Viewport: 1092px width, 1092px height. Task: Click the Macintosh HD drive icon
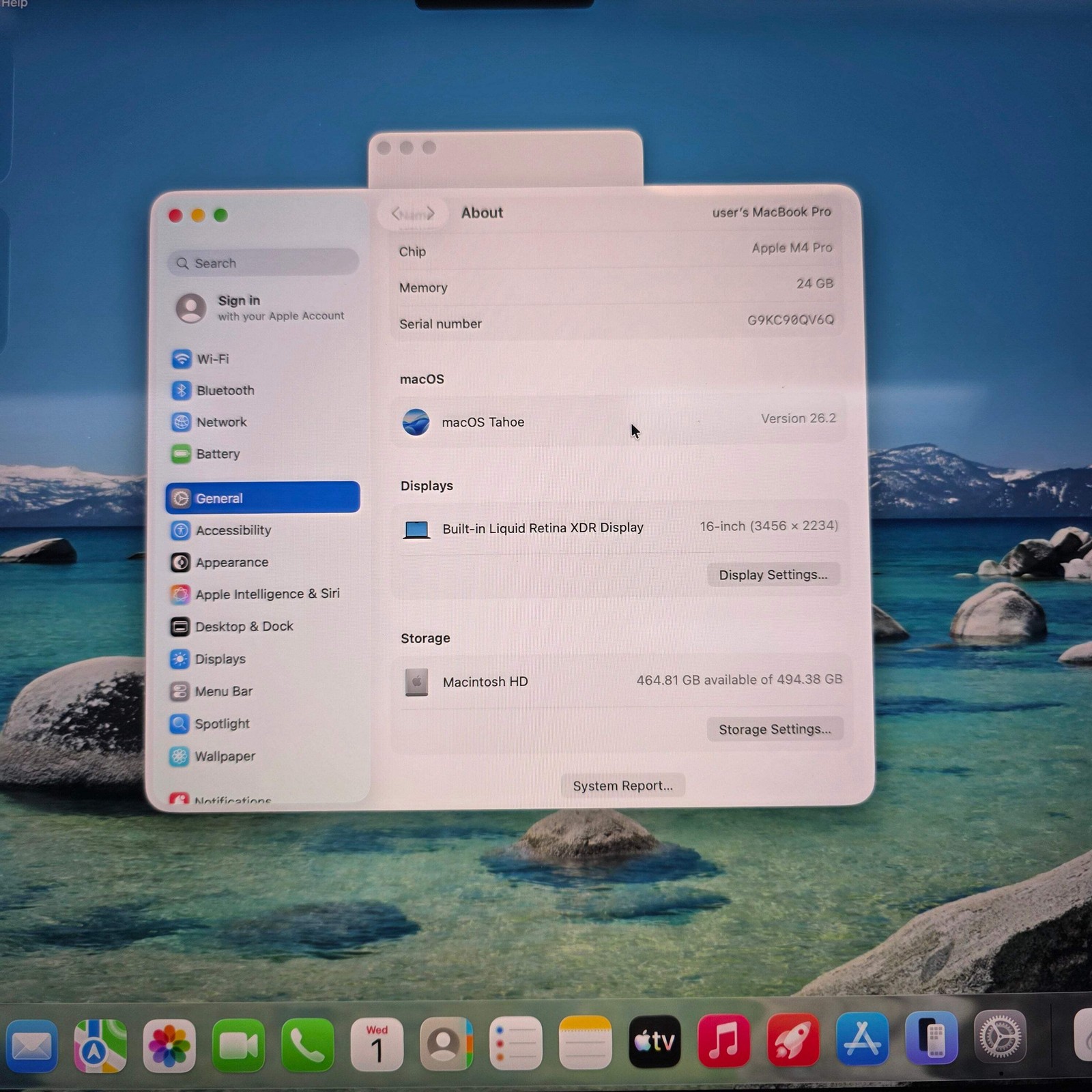point(416,682)
